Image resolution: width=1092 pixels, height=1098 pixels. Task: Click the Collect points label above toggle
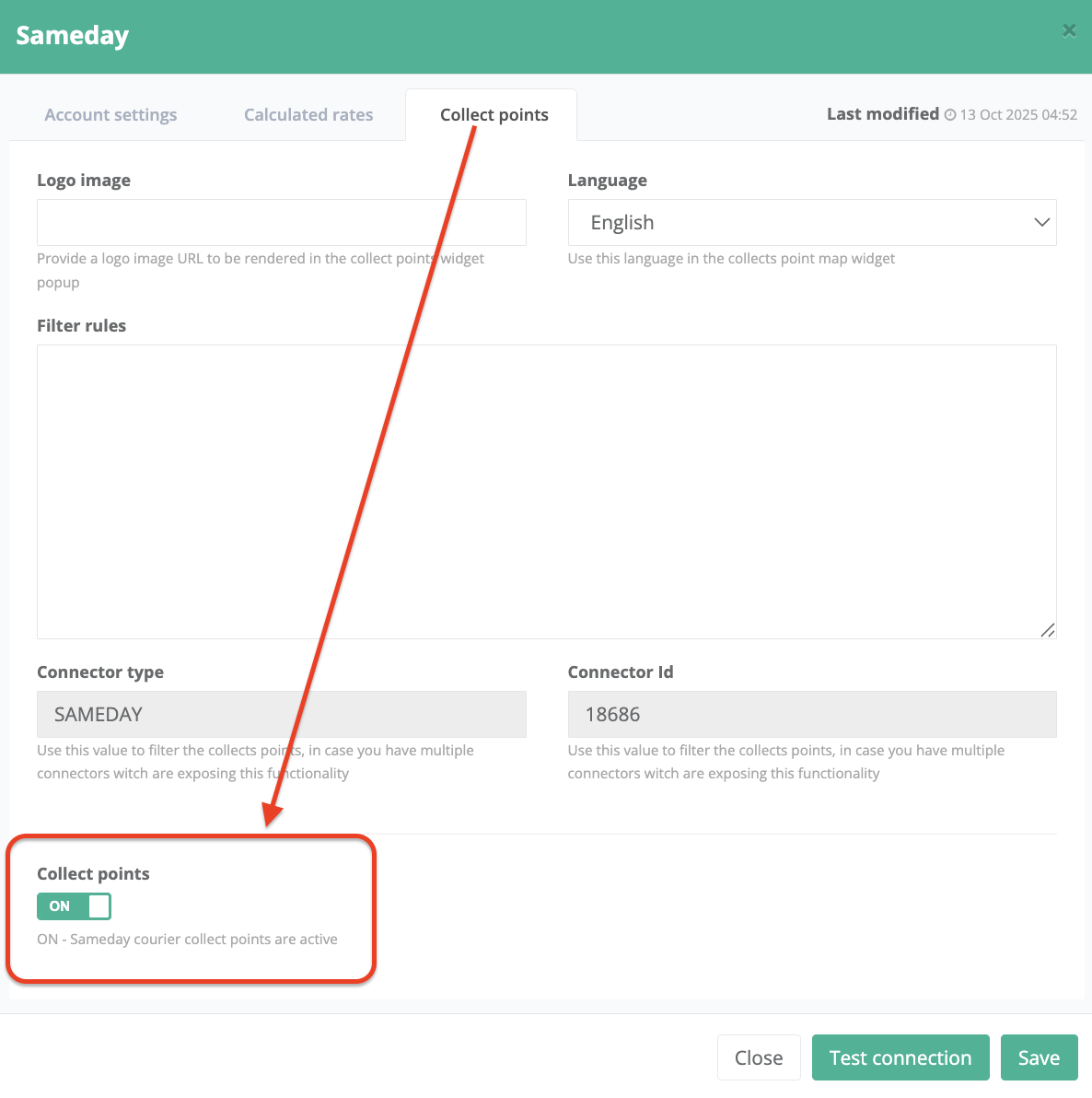coord(93,873)
